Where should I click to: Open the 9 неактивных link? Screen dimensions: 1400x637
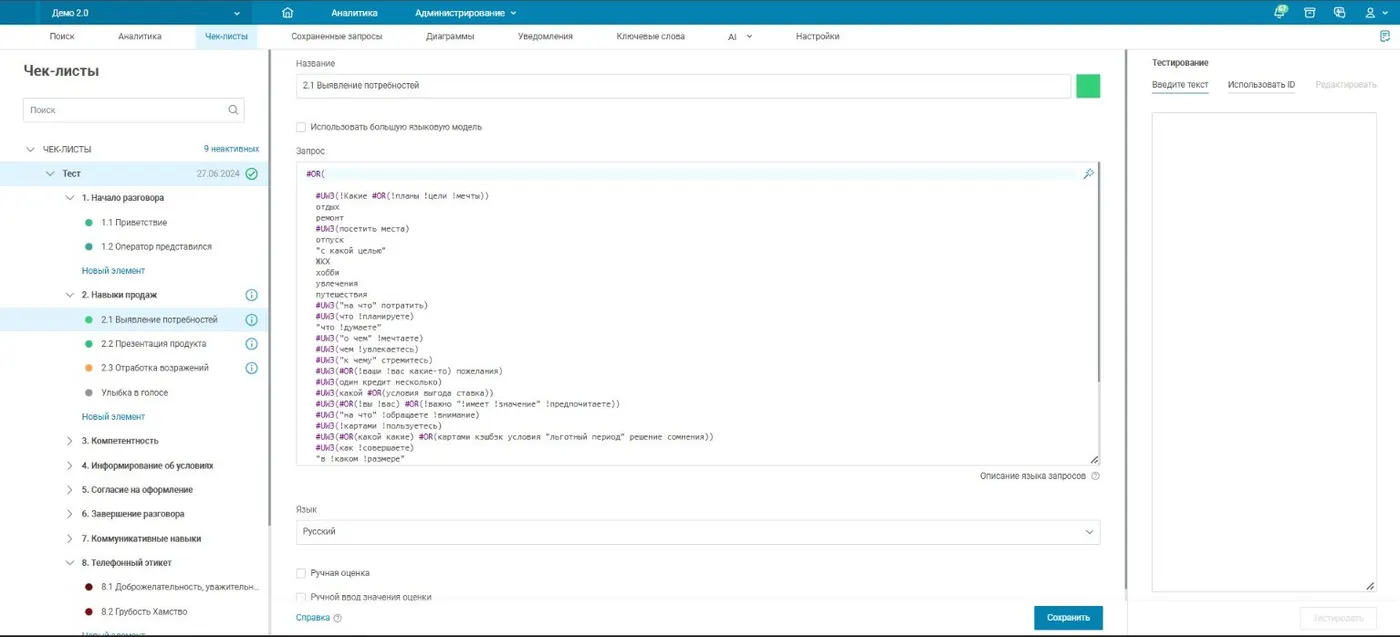point(231,149)
